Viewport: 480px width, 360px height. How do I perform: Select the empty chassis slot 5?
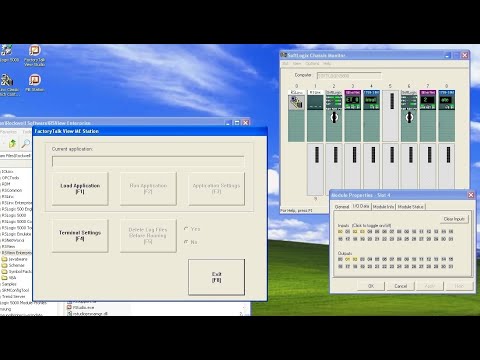[390, 116]
